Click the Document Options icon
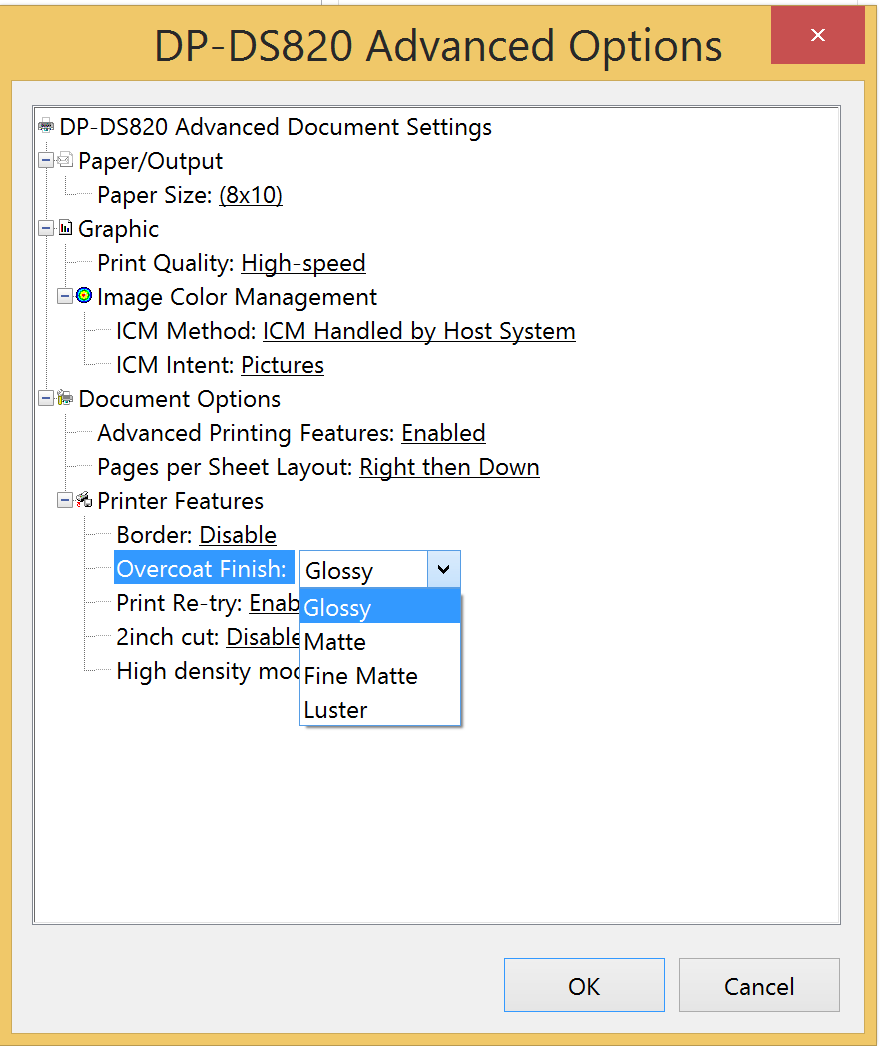The width and height of the screenshot is (880, 1046). [x=65, y=398]
